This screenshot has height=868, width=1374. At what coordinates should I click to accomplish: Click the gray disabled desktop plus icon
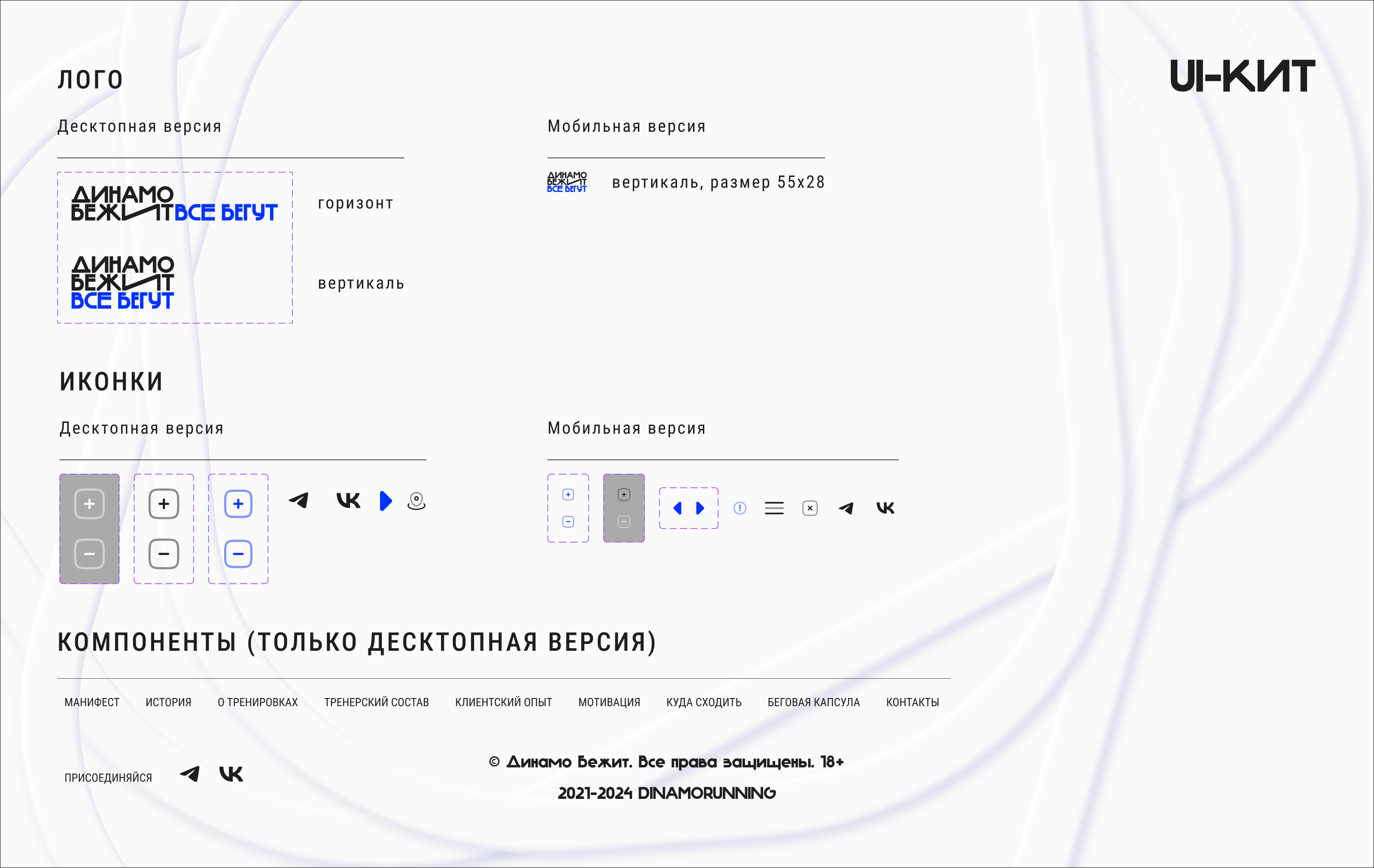click(90, 504)
